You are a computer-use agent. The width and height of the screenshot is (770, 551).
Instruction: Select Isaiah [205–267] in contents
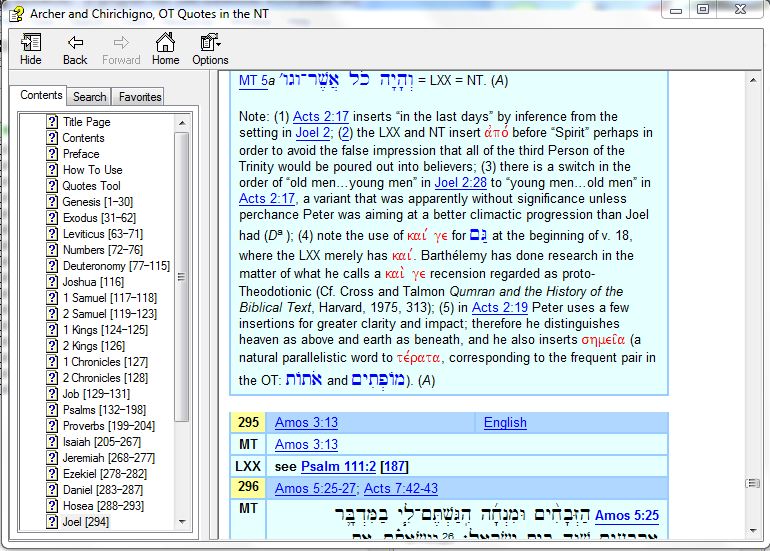[104, 442]
